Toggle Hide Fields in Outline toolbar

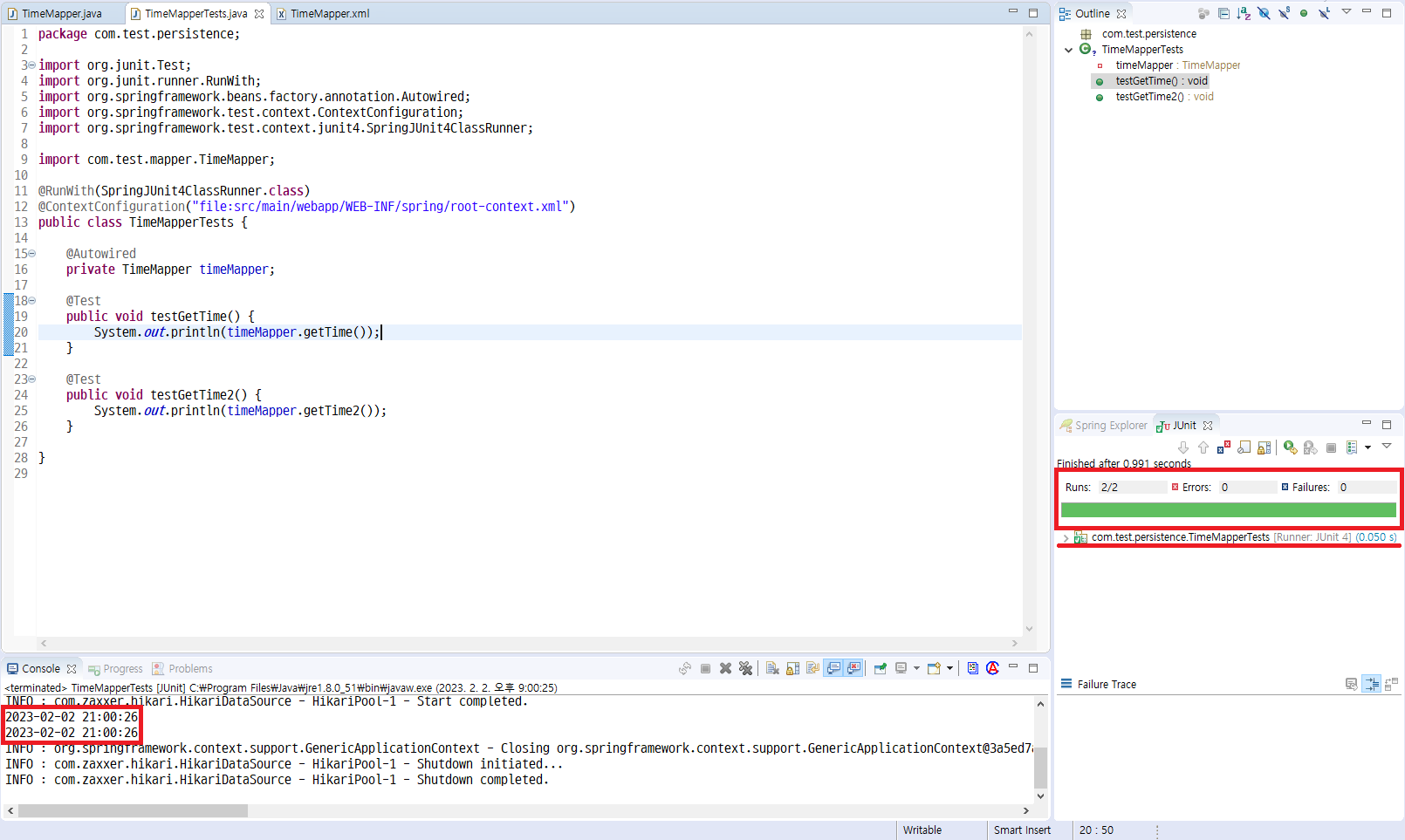point(1264,13)
